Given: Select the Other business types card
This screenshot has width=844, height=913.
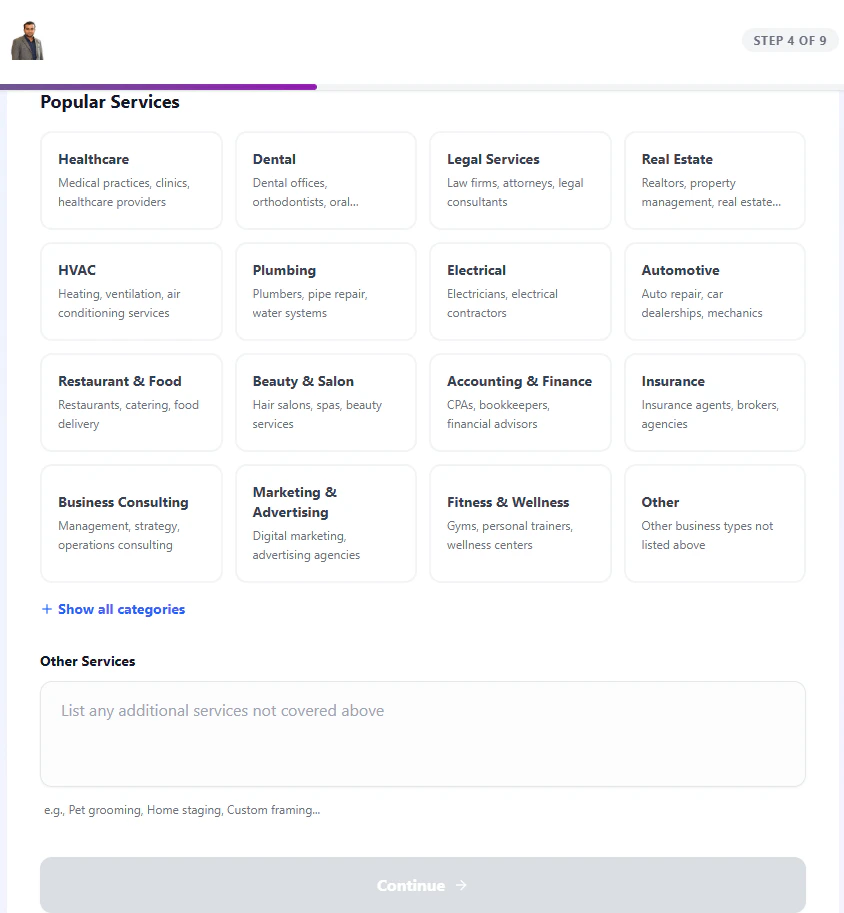Looking at the screenshot, I should [714, 523].
